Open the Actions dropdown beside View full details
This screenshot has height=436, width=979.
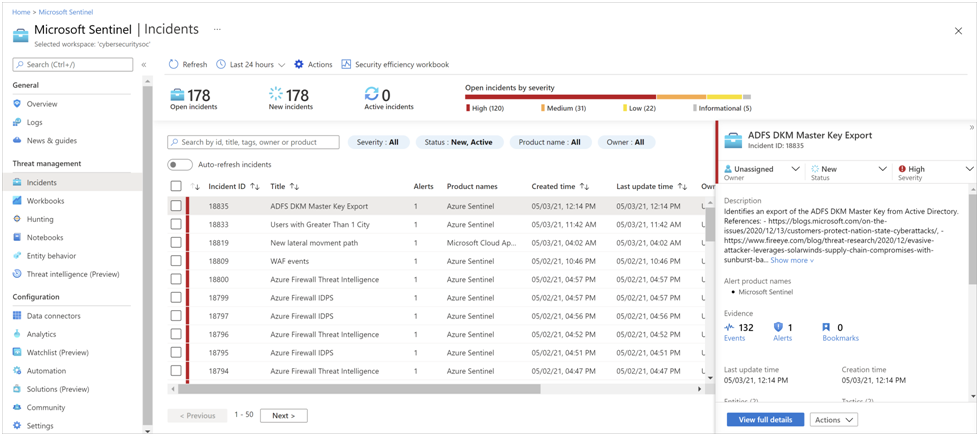(x=834, y=420)
